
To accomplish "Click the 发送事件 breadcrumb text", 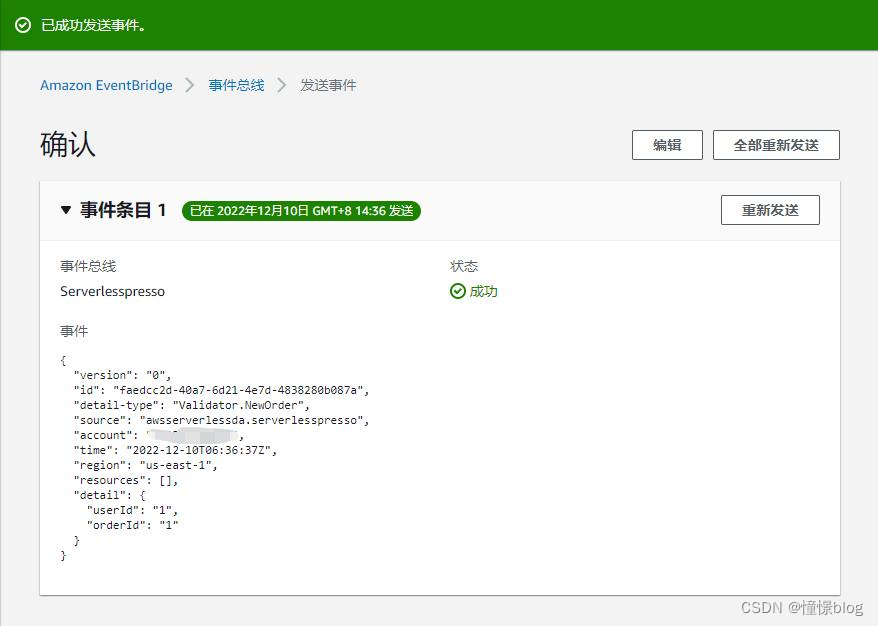I will [328, 85].
